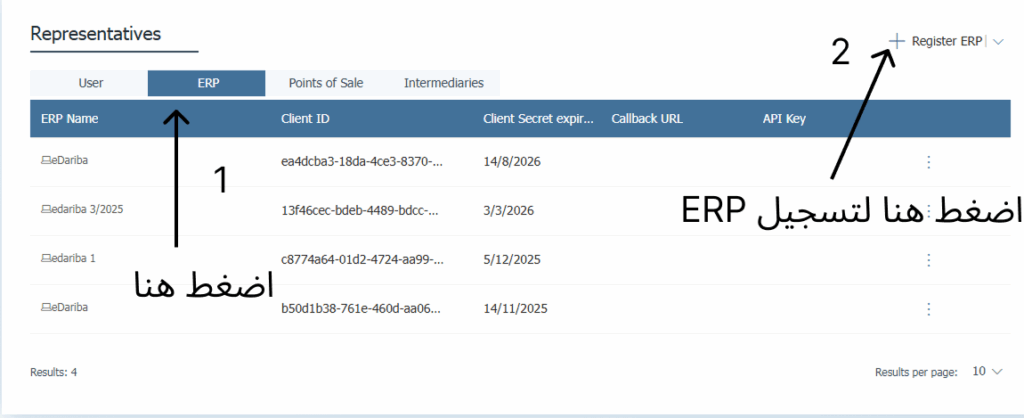Switch to the User tab
1024x418 pixels.
(90, 84)
